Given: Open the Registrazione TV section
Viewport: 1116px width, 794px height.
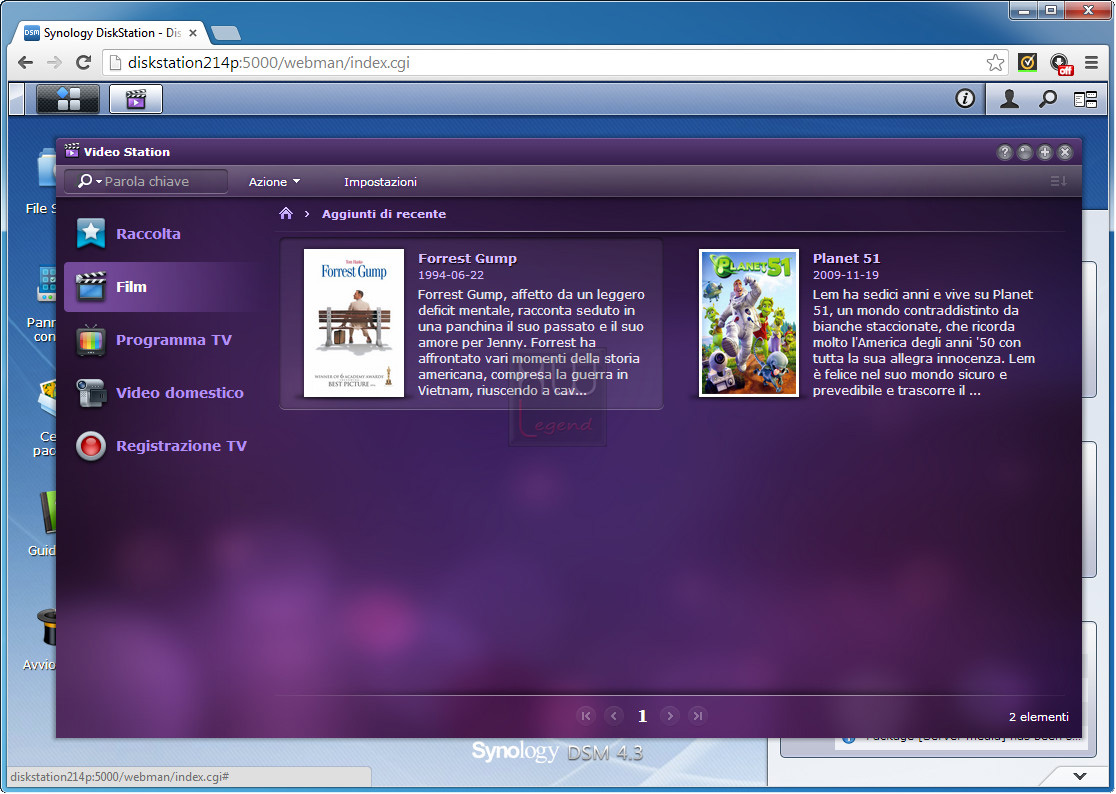Looking at the screenshot, I should pyautogui.click(x=181, y=446).
